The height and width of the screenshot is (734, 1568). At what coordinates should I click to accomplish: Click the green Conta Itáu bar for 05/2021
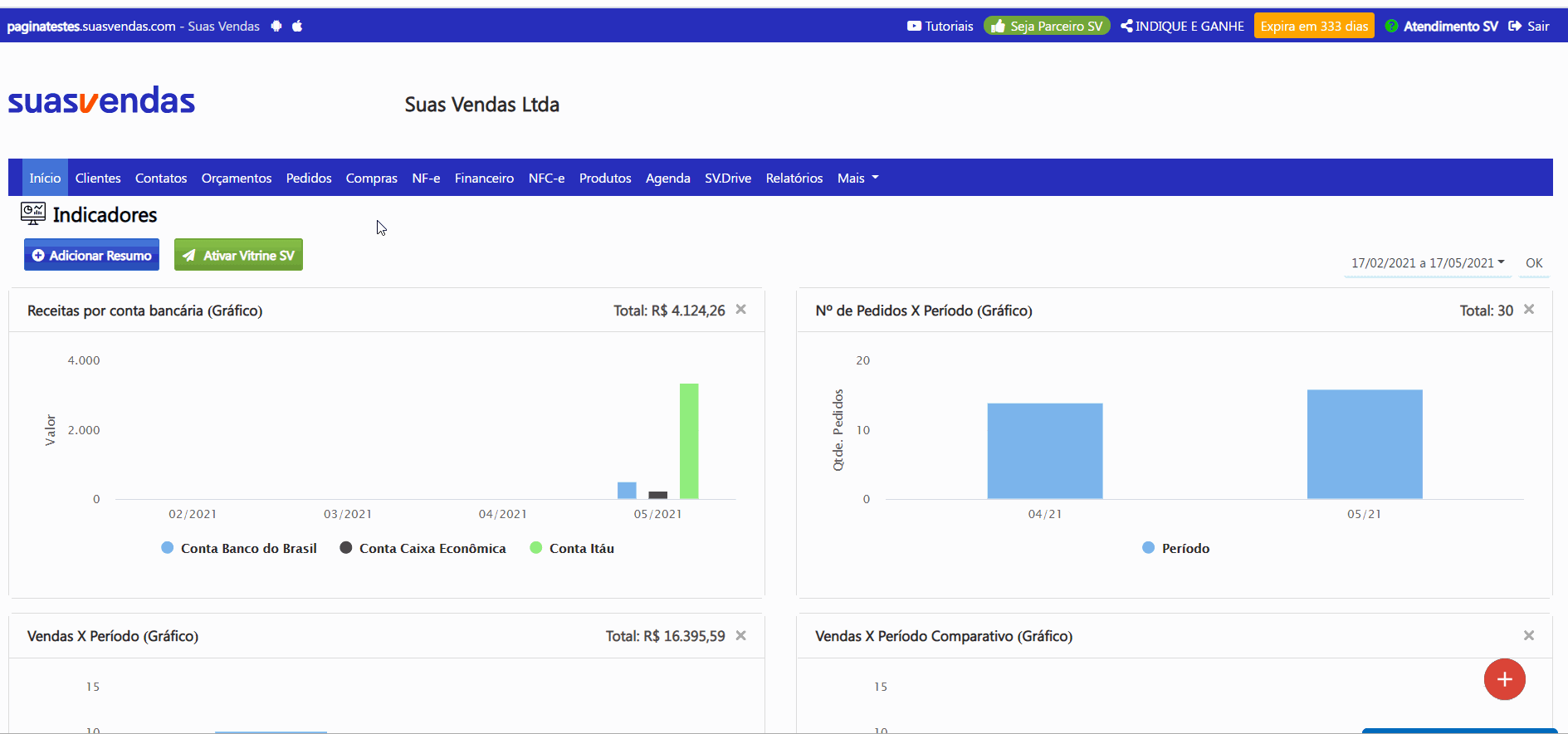pyautogui.click(x=689, y=441)
